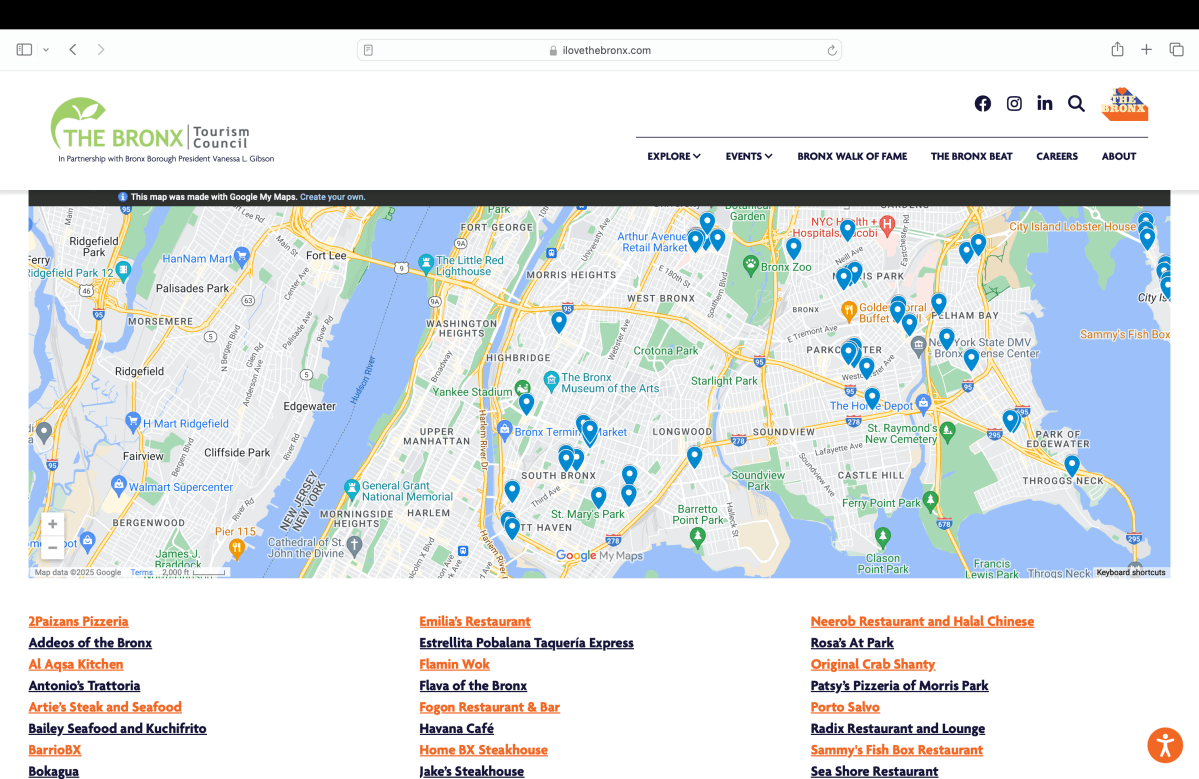This screenshot has height=779, width=1199.
Task: Open the Al Aqsa Kitchen link
Action: [76, 664]
